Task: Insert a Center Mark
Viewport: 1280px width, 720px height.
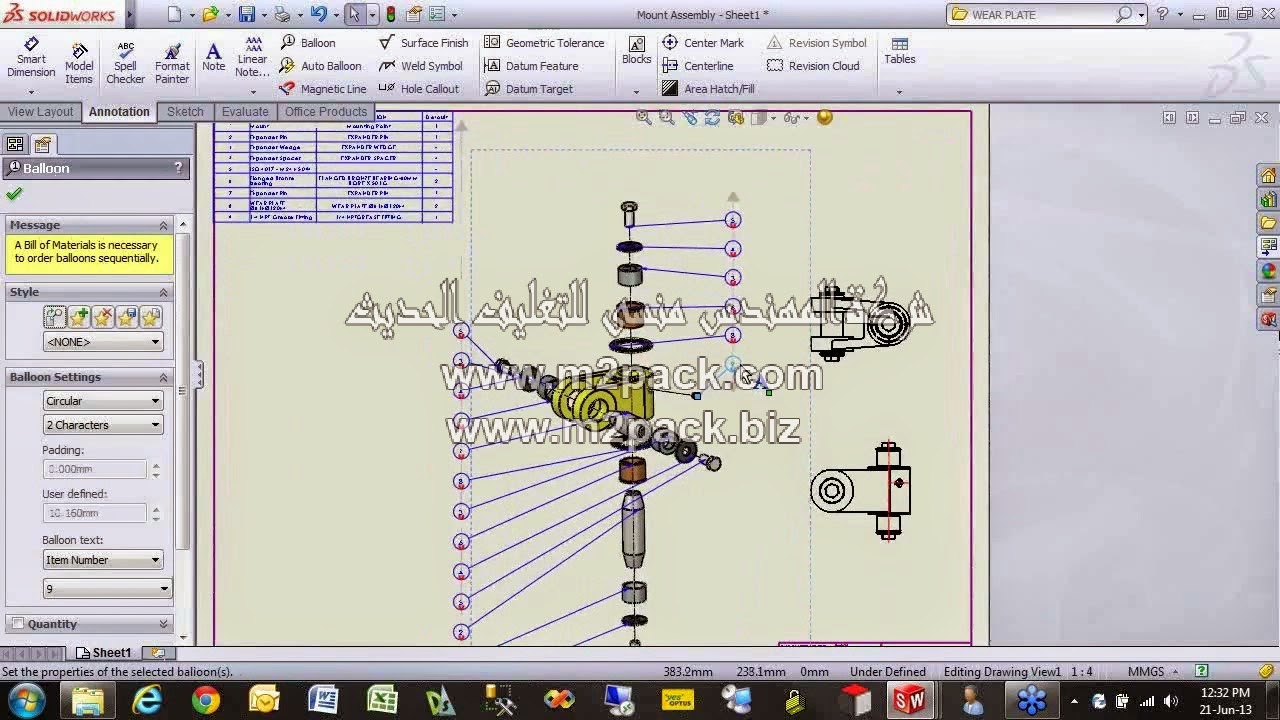Action: 703,43
